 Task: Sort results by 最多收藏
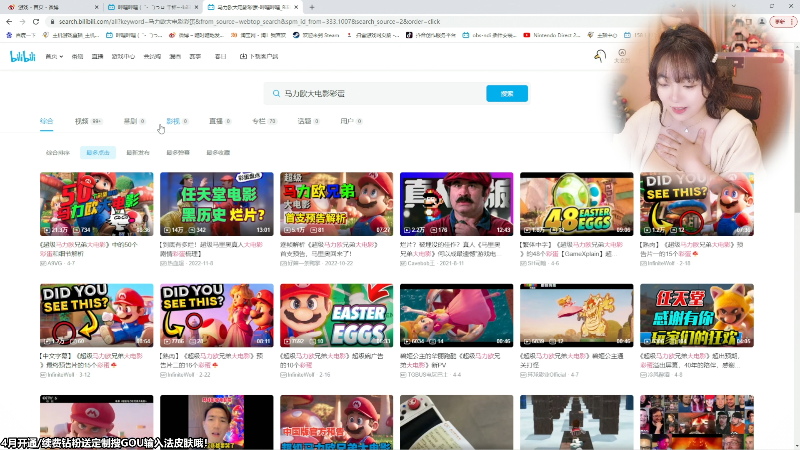click(x=218, y=153)
